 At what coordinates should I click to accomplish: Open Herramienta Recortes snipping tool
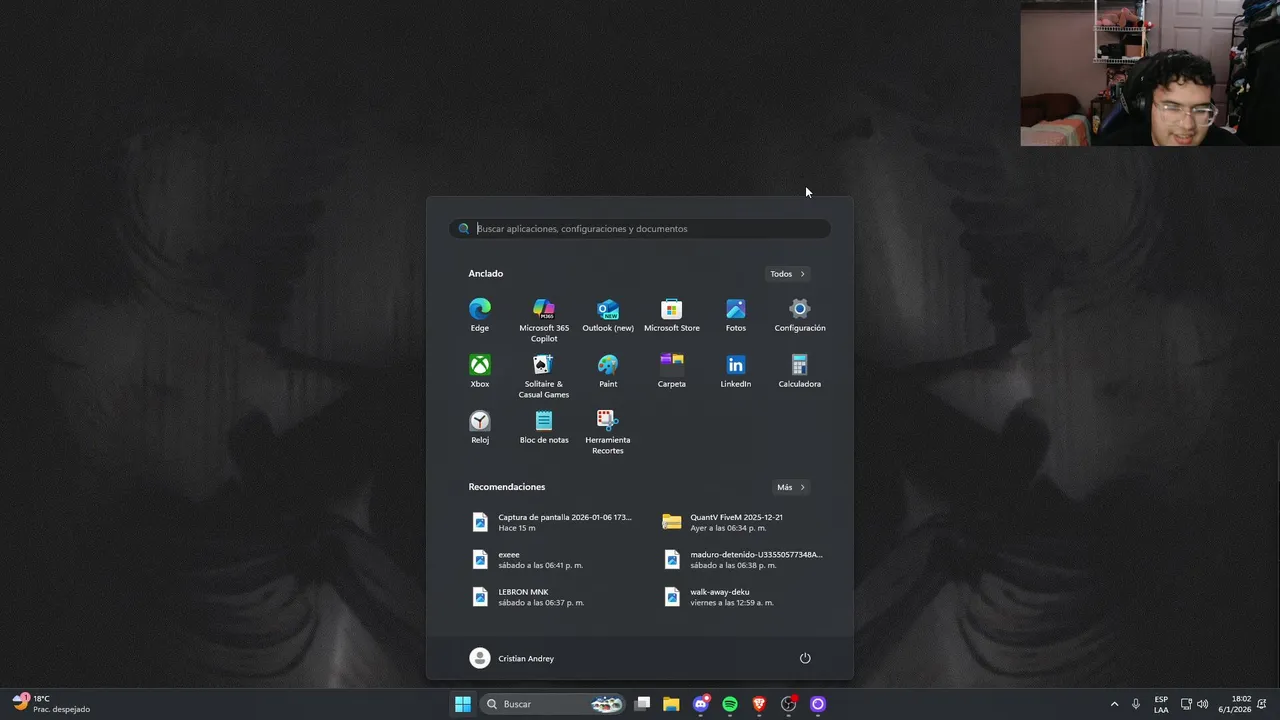(x=608, y=432)
